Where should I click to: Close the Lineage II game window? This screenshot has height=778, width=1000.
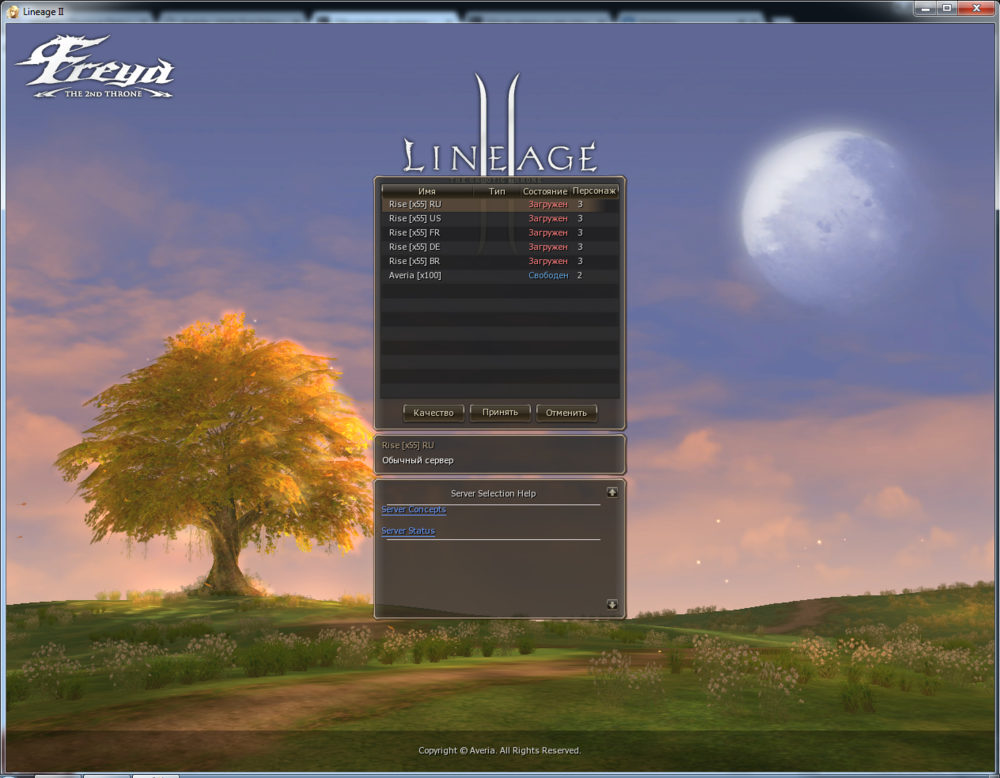tap(977, 8)
